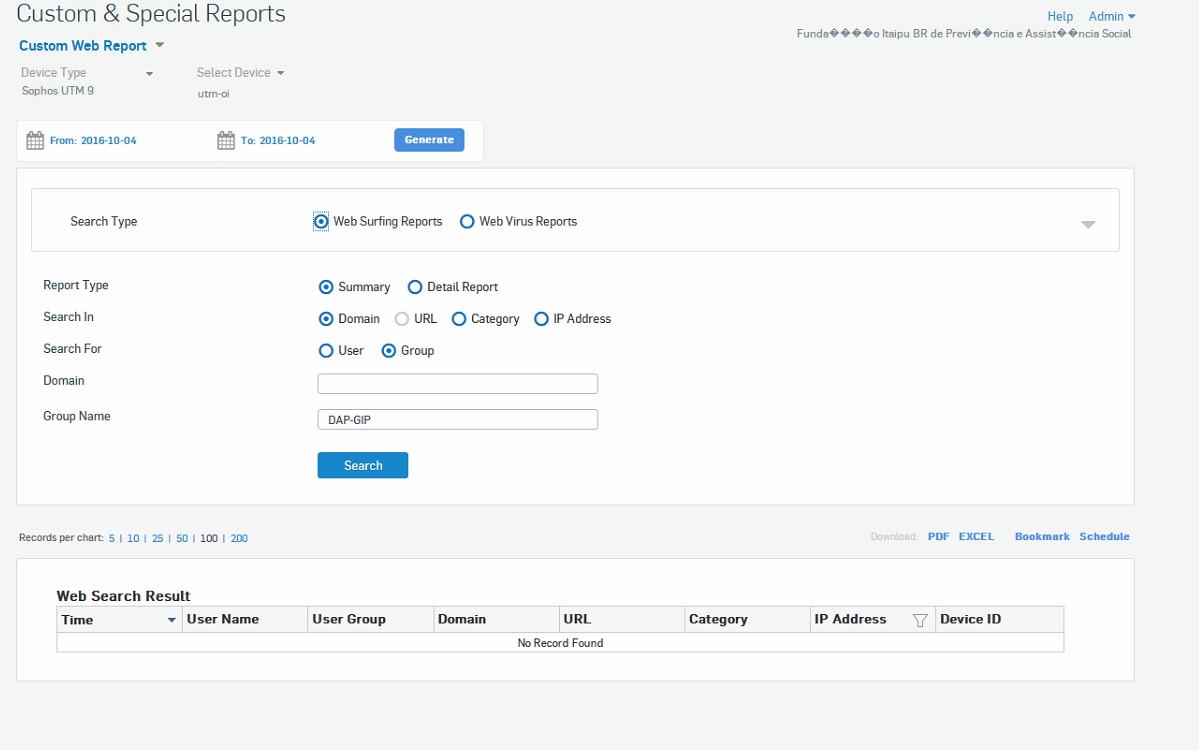The image size is (1199, 750).
Task: Set records per chart to 100
Action: (209, 538)
